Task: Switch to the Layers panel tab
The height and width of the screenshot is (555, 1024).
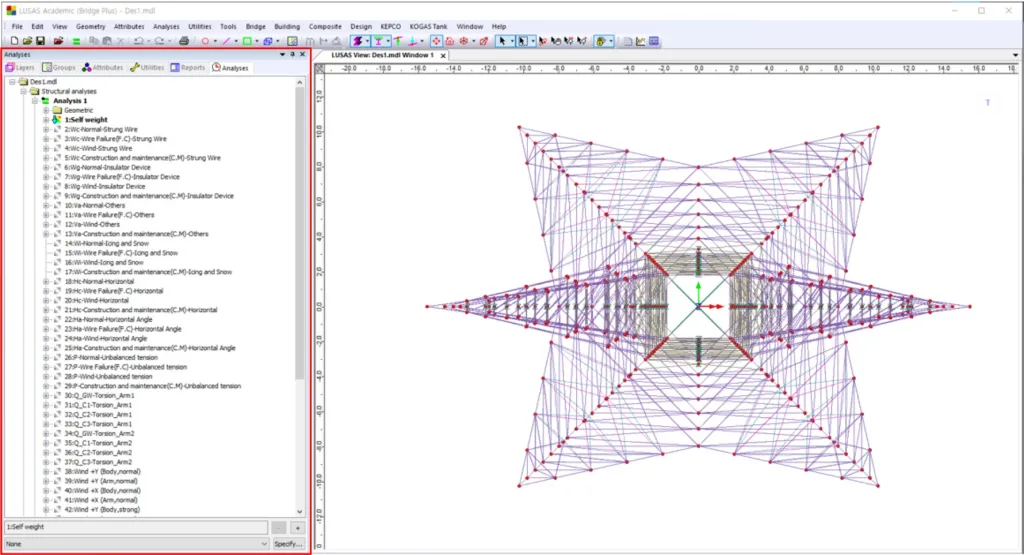Action: pos(20,68)
